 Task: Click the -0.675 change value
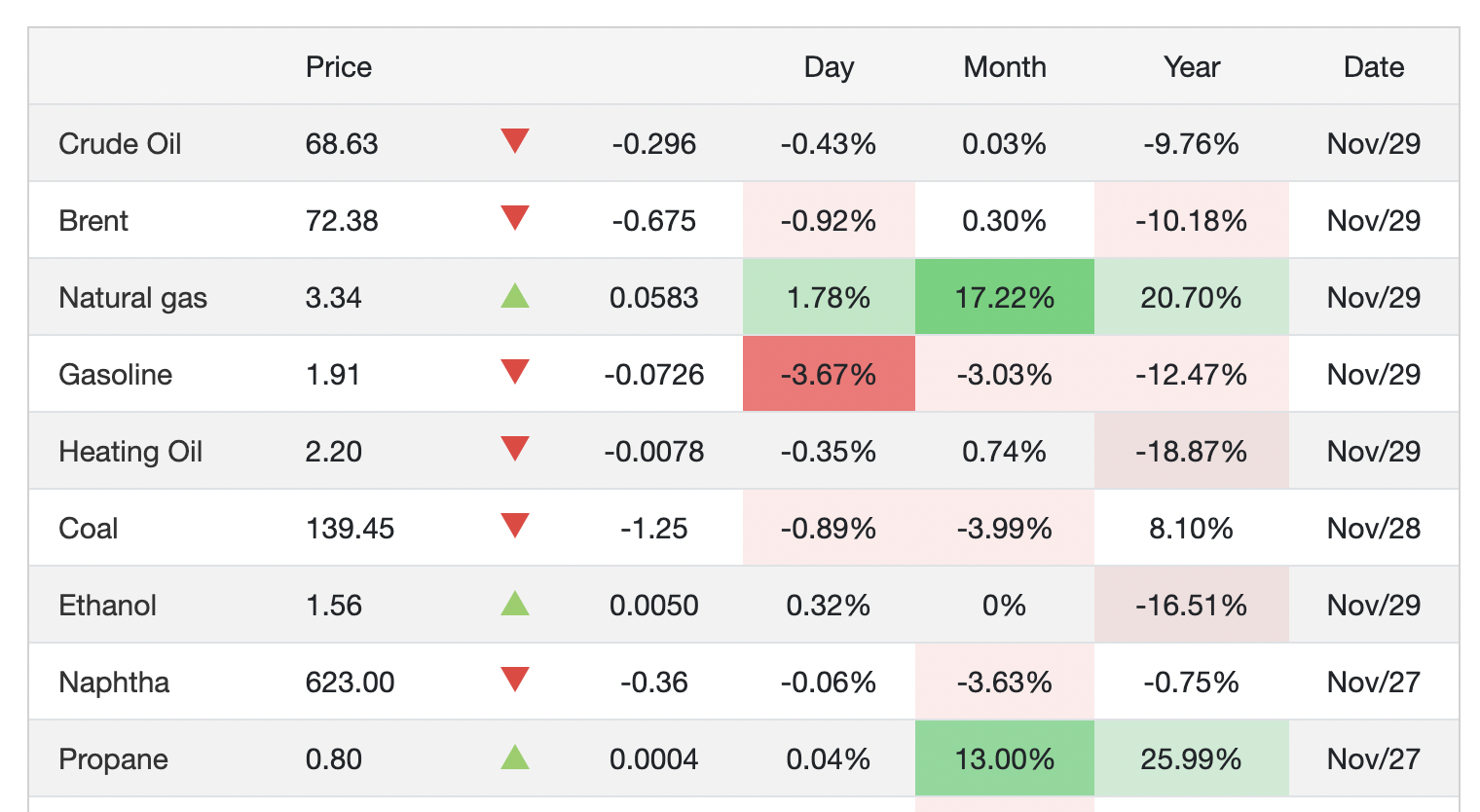pos(654,221)
